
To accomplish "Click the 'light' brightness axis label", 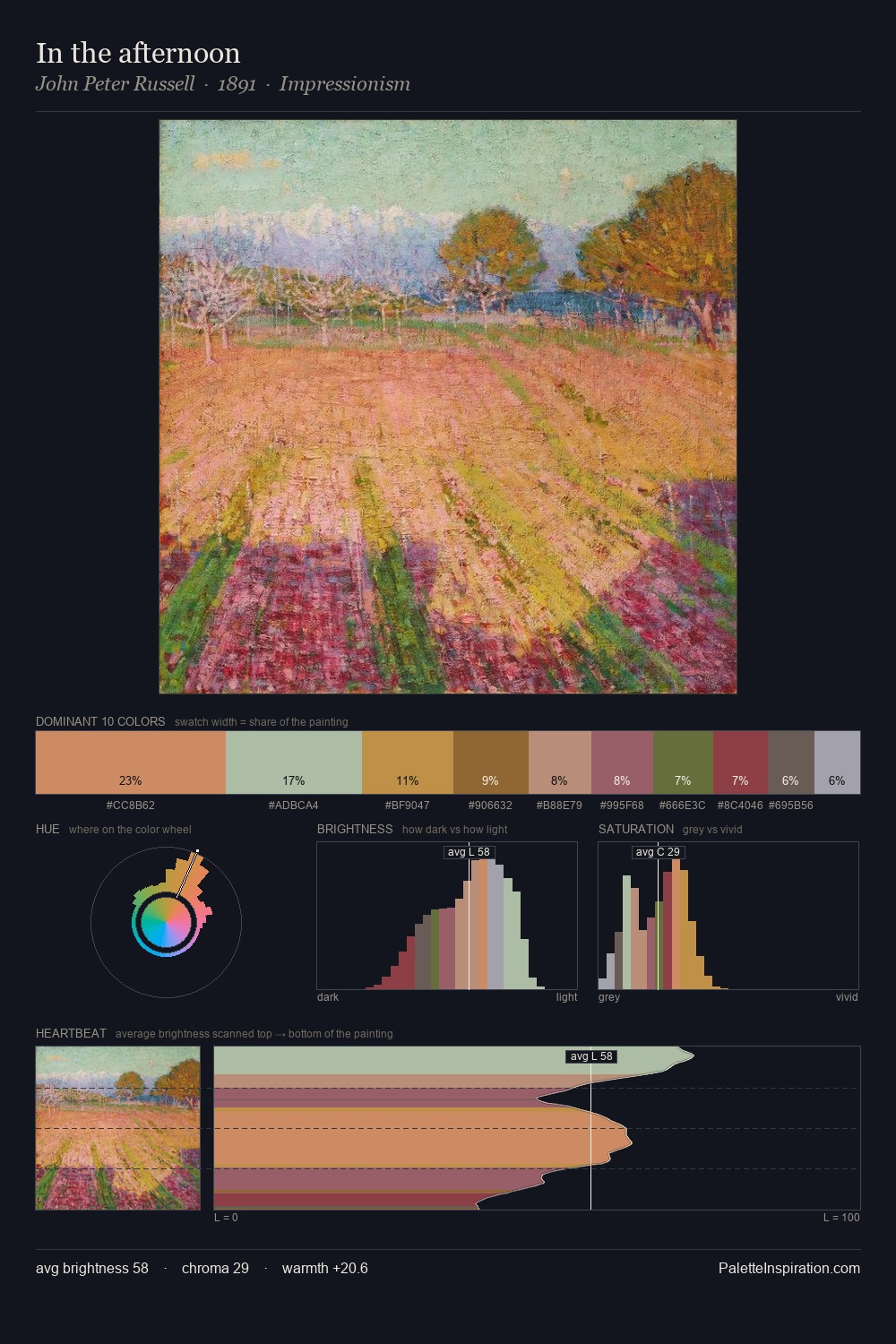I will (x=567, y=997).
